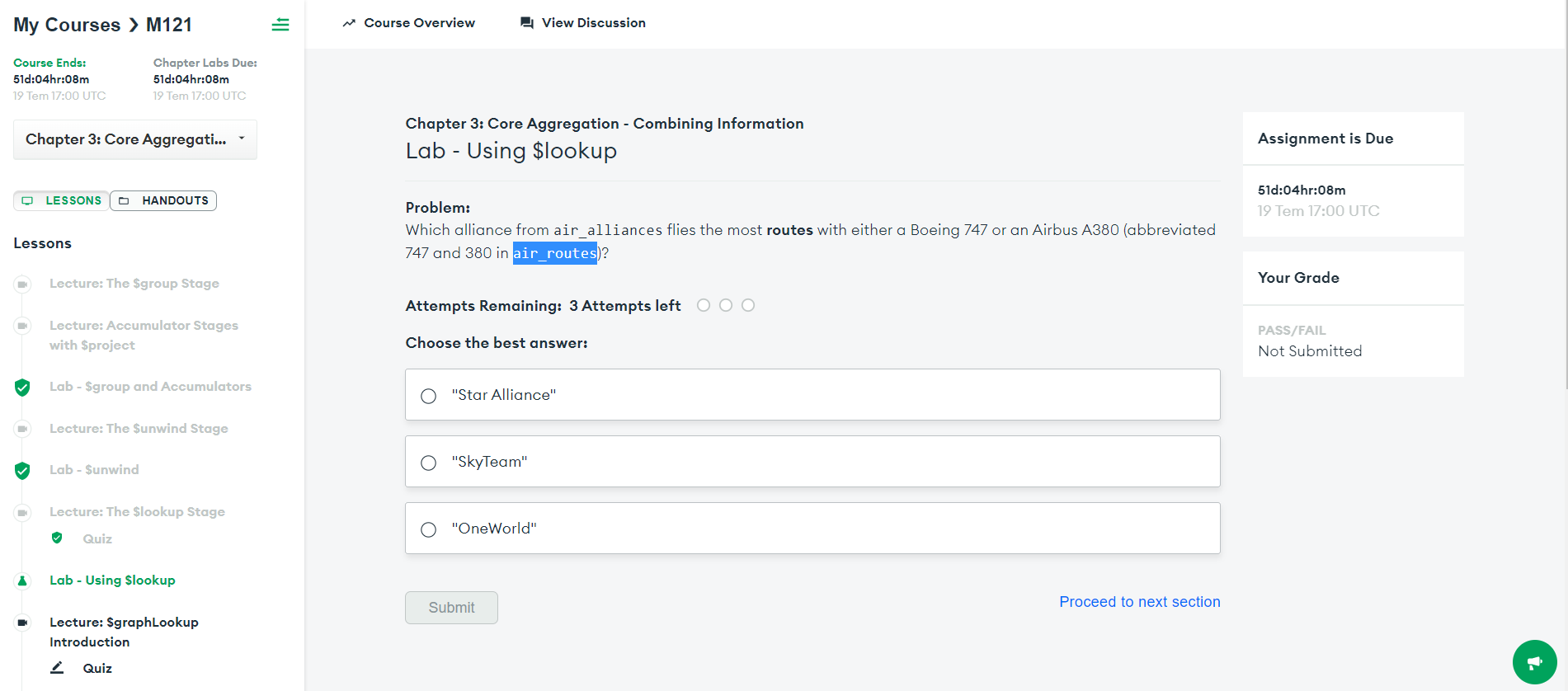Open Lecture: The $group Stage lesson
1568x691 pixels.
134,284
